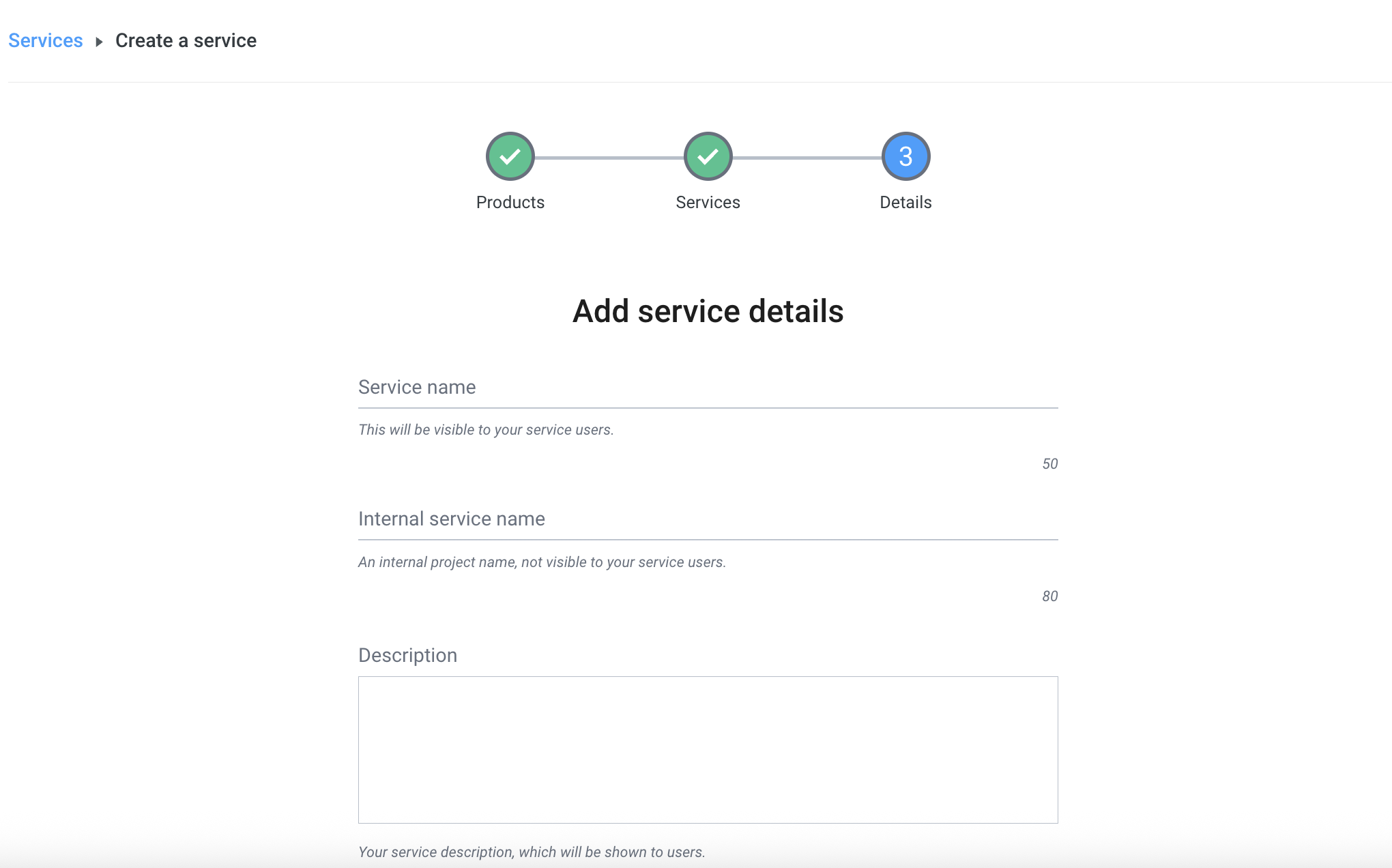Select the completed Services step checkmark circle
The height and width of the screenshot is (868, 1392).
(708, 156)
